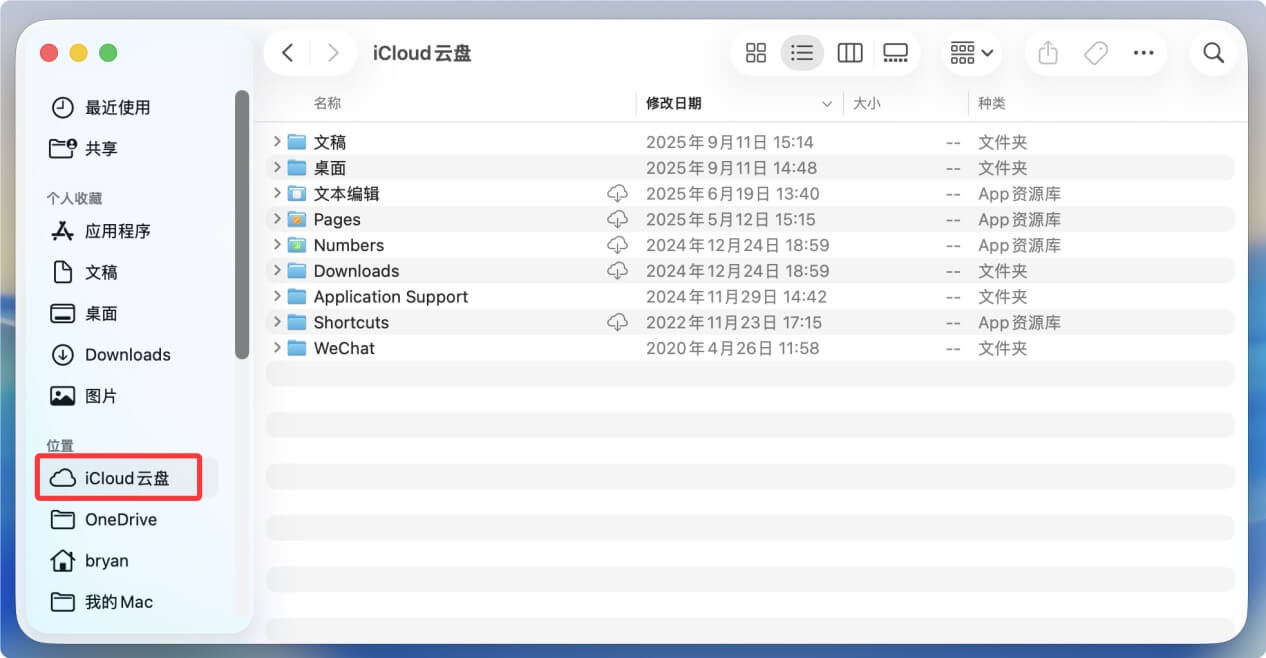Image resolution: width=1266 pixels, height=658 pixels.
Task: Download Pages from iCloud via the cloud icon
Action: (618, 219)
